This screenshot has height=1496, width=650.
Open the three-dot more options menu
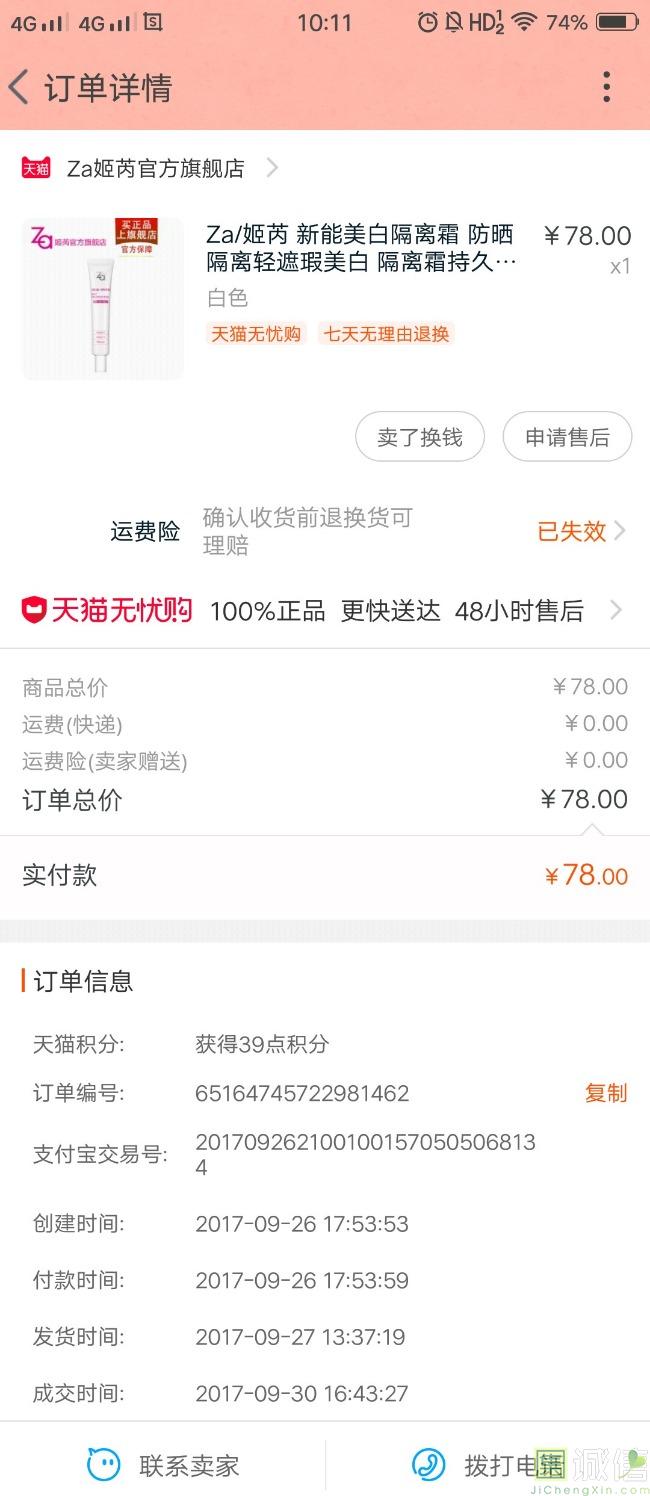click(606, 88)
